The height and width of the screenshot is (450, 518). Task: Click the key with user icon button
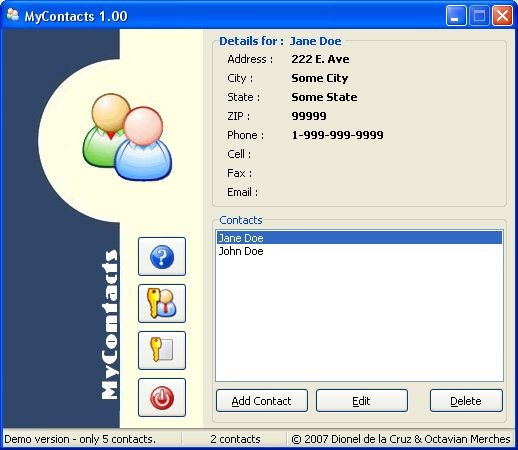click(162, 303)
